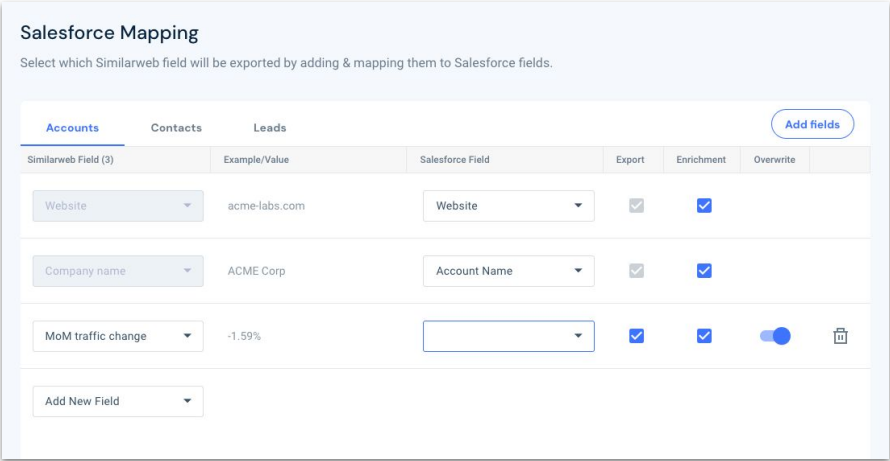Click the Overwrite column header
This screenshot has height=461, width=890.
pos(774,160)
